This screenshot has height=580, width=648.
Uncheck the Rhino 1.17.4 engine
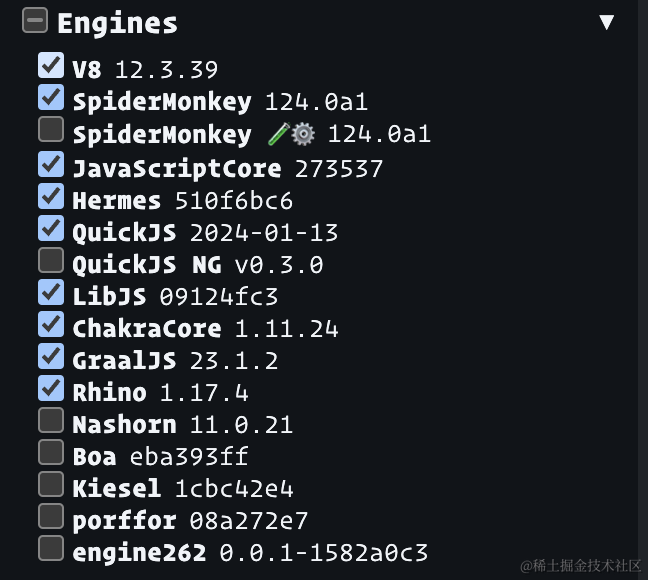(51, 388)
